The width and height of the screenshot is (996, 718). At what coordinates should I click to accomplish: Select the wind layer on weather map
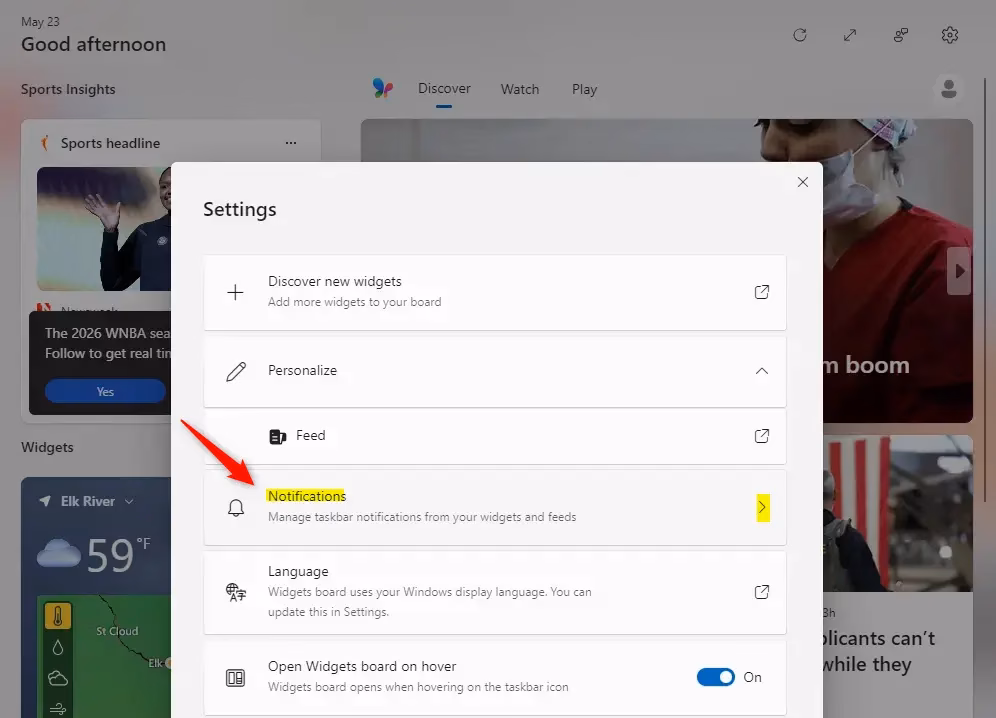(58, 708)
